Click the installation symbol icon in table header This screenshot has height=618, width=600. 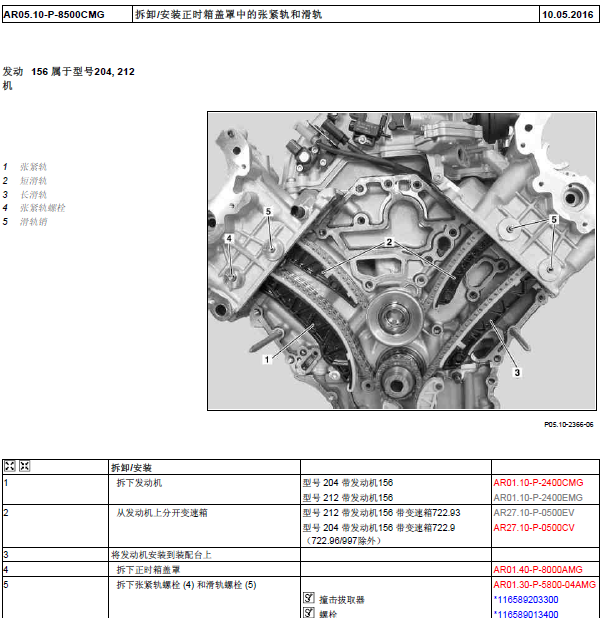click(x=24, y=466)
